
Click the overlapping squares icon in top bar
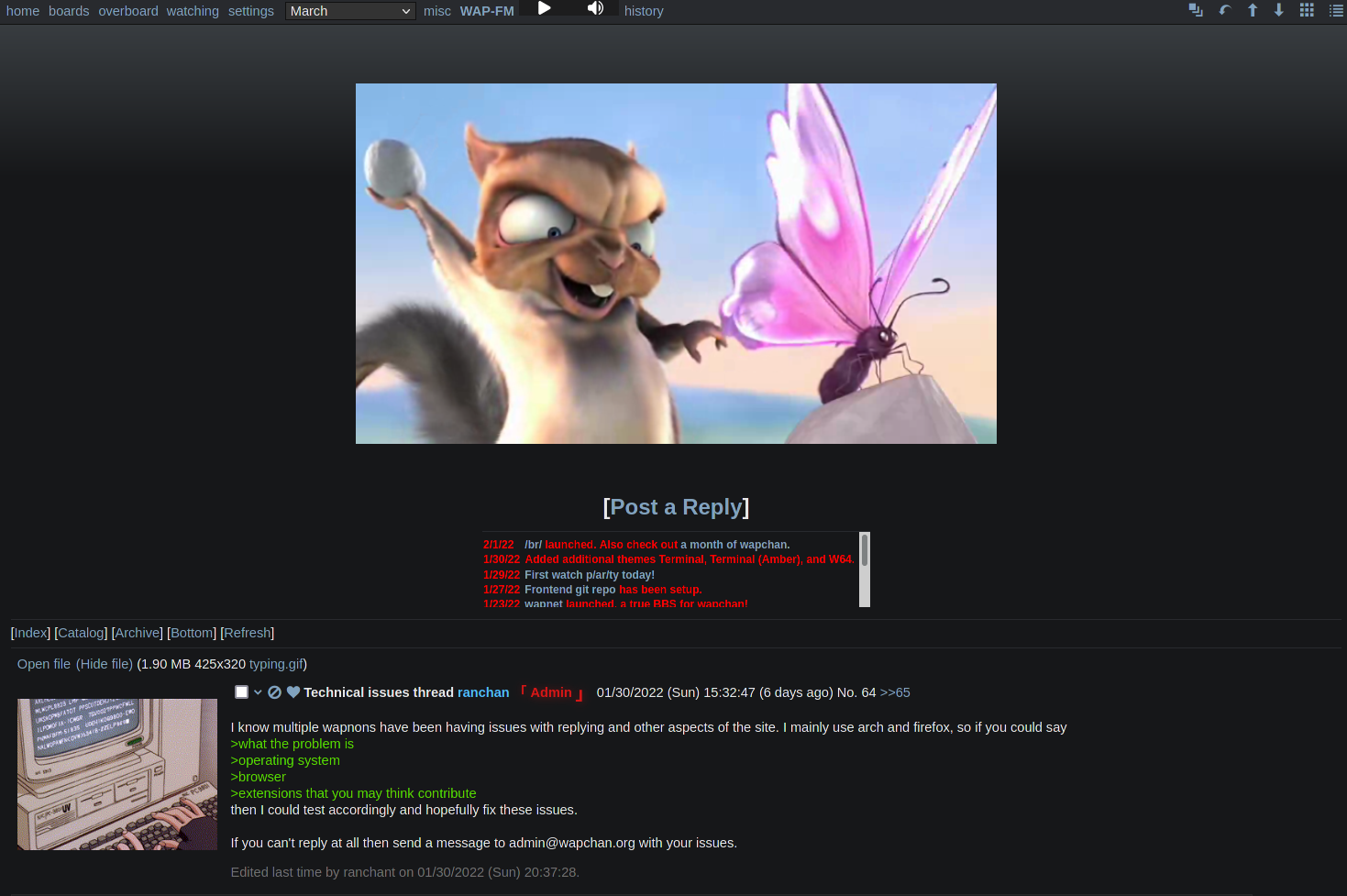point(1196,10)
